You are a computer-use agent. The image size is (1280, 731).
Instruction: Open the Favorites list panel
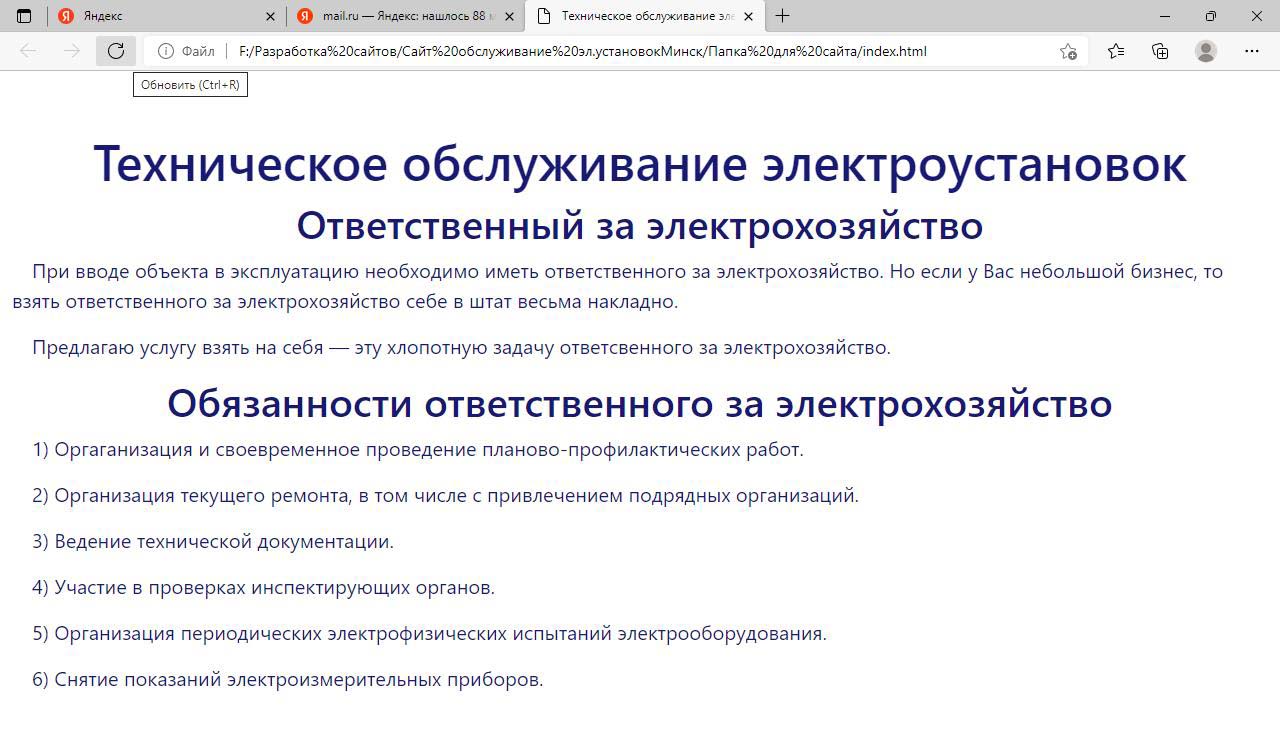[1116, 51]
